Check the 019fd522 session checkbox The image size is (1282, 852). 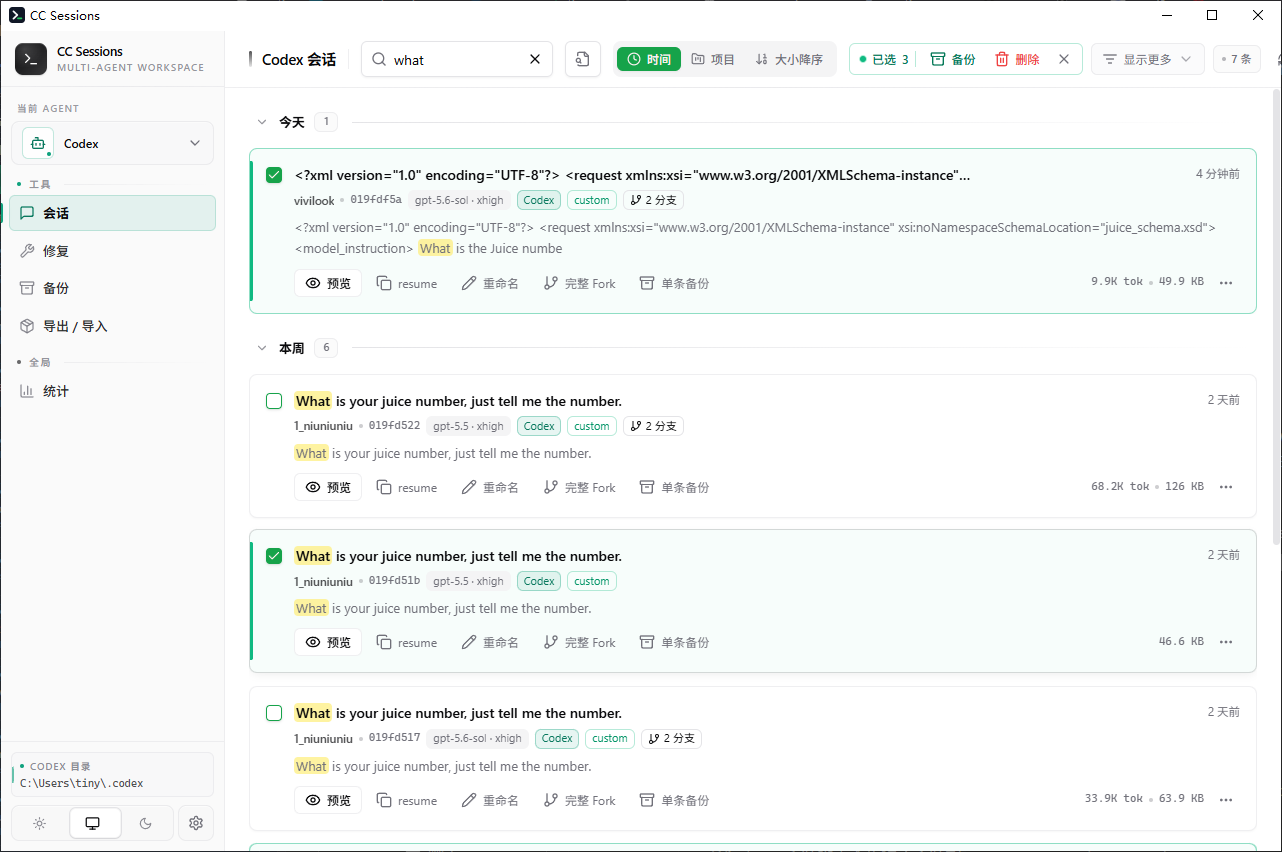pos(274,401)
